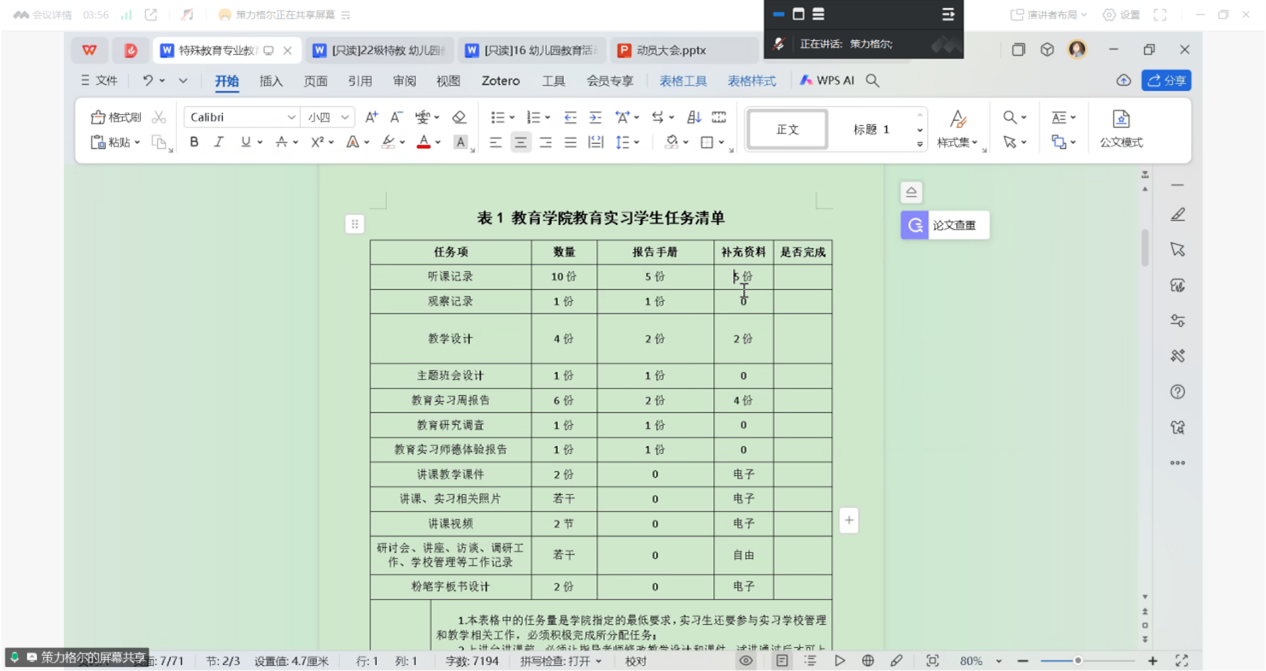The width and height of the screenshot is (1266, 671).
Task: Click the 论文查重 plagiarism check button
Action: click(x=944, y=226)
